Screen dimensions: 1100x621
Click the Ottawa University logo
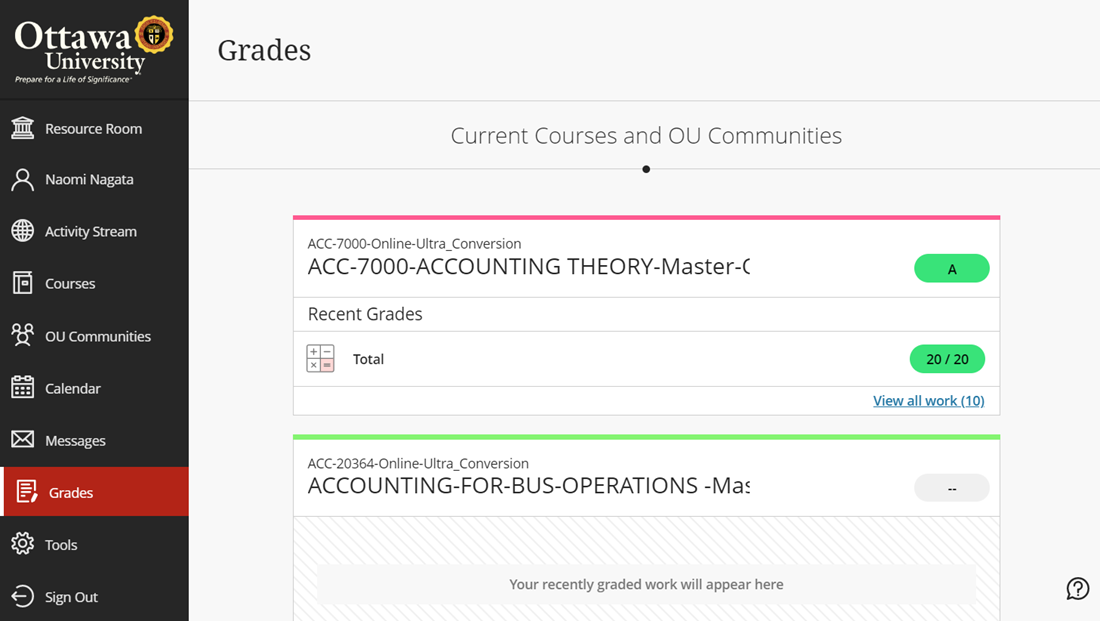click(93, 49)
